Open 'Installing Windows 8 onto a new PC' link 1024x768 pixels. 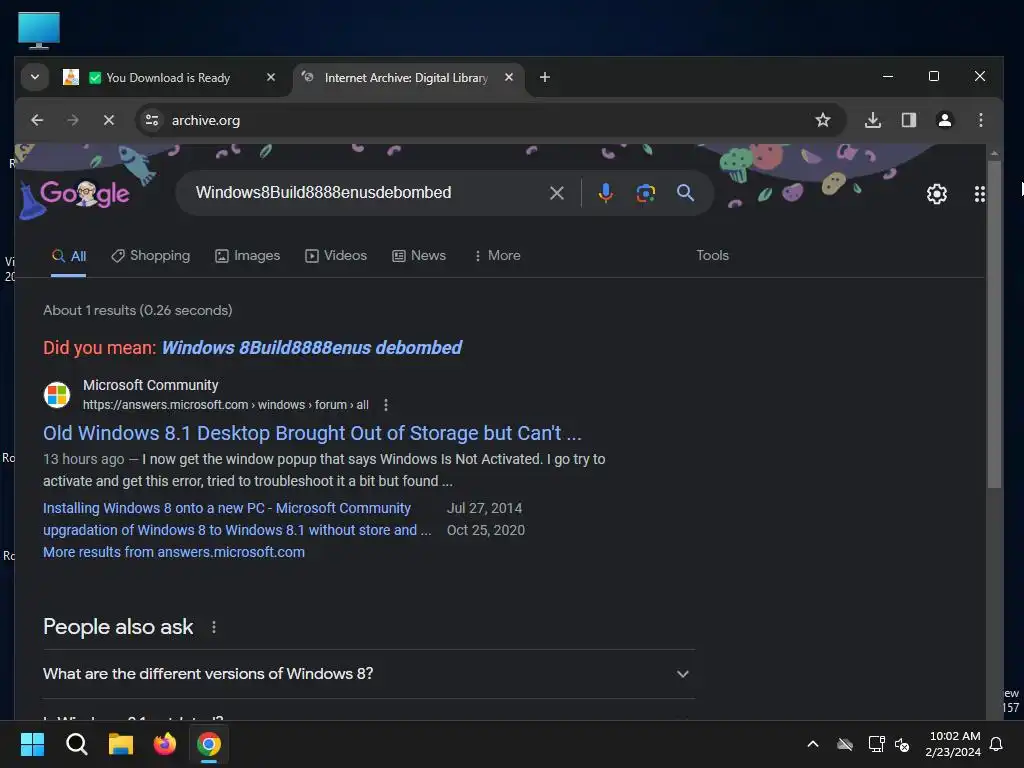coord(227,508)
